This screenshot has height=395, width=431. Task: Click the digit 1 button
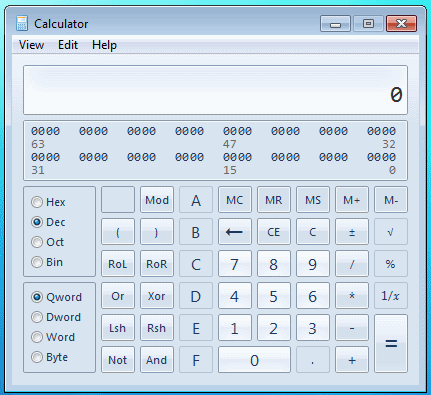pyautogui.click(x=235, y=328)
